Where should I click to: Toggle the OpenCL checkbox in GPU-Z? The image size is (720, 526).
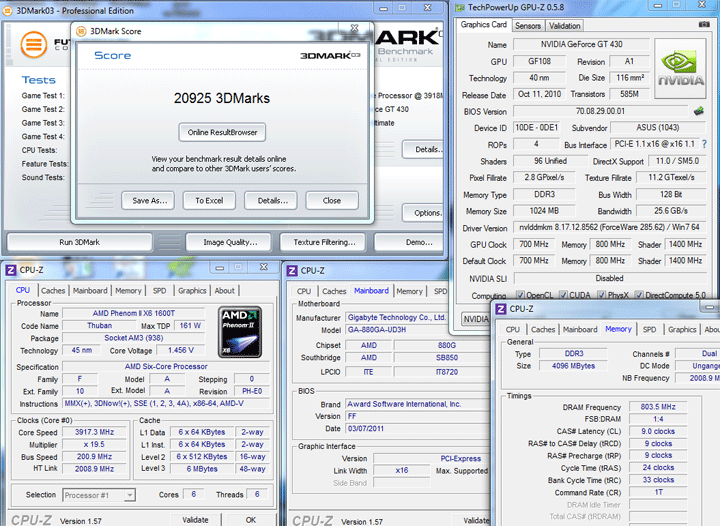click(x=520, y=295)
